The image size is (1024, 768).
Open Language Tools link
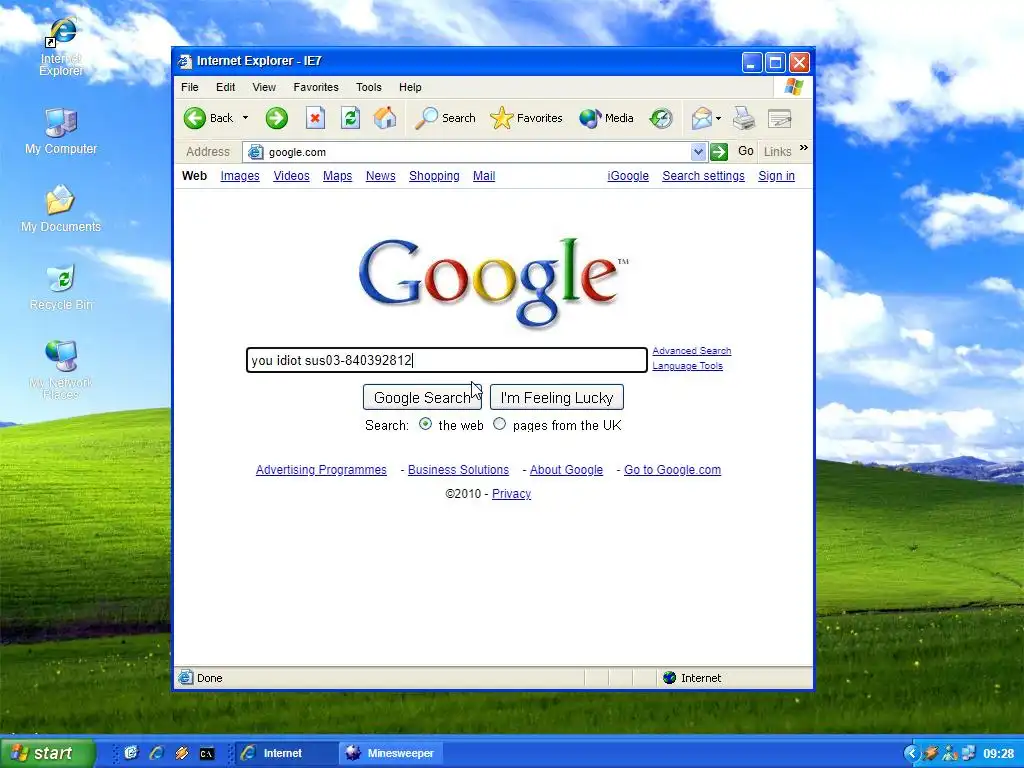coord(688,366)
